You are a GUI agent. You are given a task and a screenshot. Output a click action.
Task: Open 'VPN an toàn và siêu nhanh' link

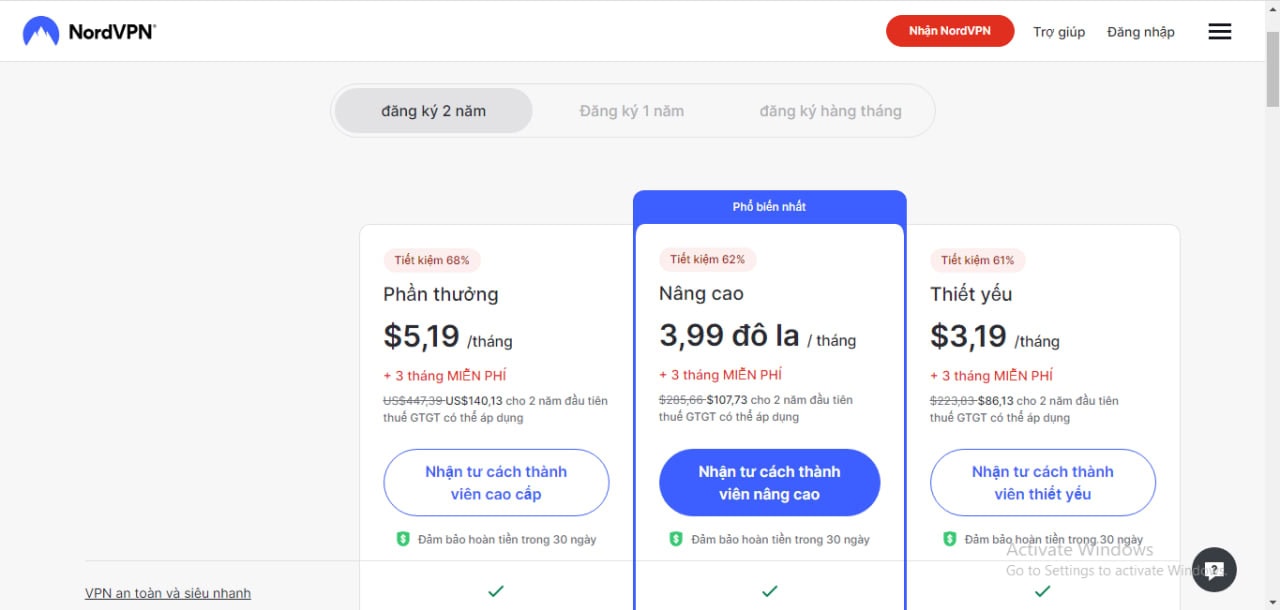[x=168, y=593]
